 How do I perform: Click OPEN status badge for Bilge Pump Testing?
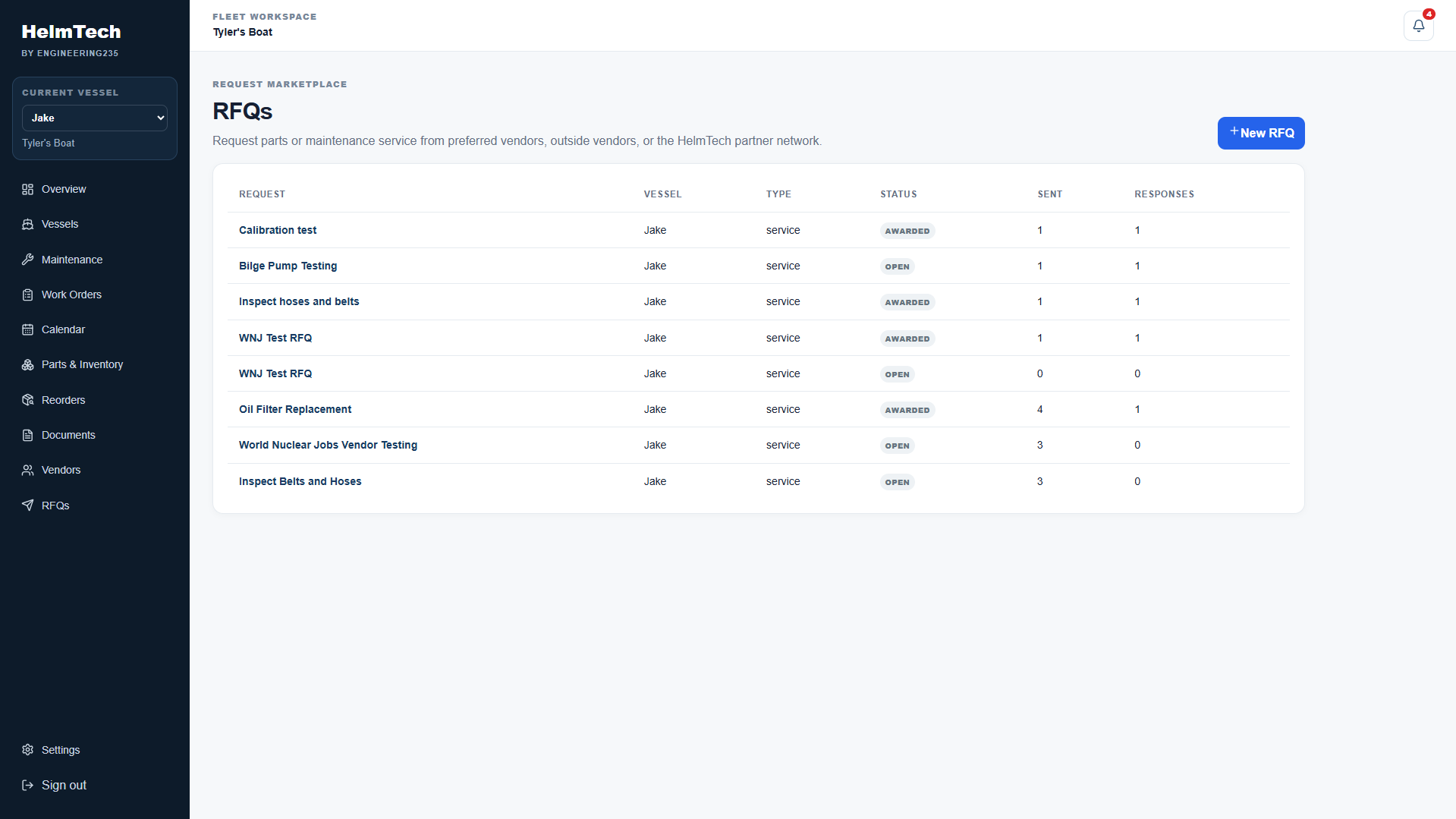897,266
